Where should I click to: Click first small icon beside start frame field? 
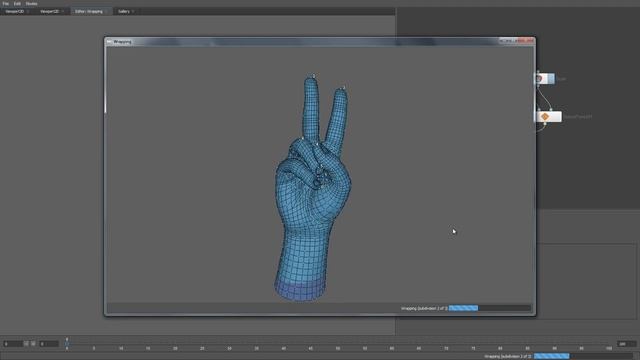tap(26, 344)
